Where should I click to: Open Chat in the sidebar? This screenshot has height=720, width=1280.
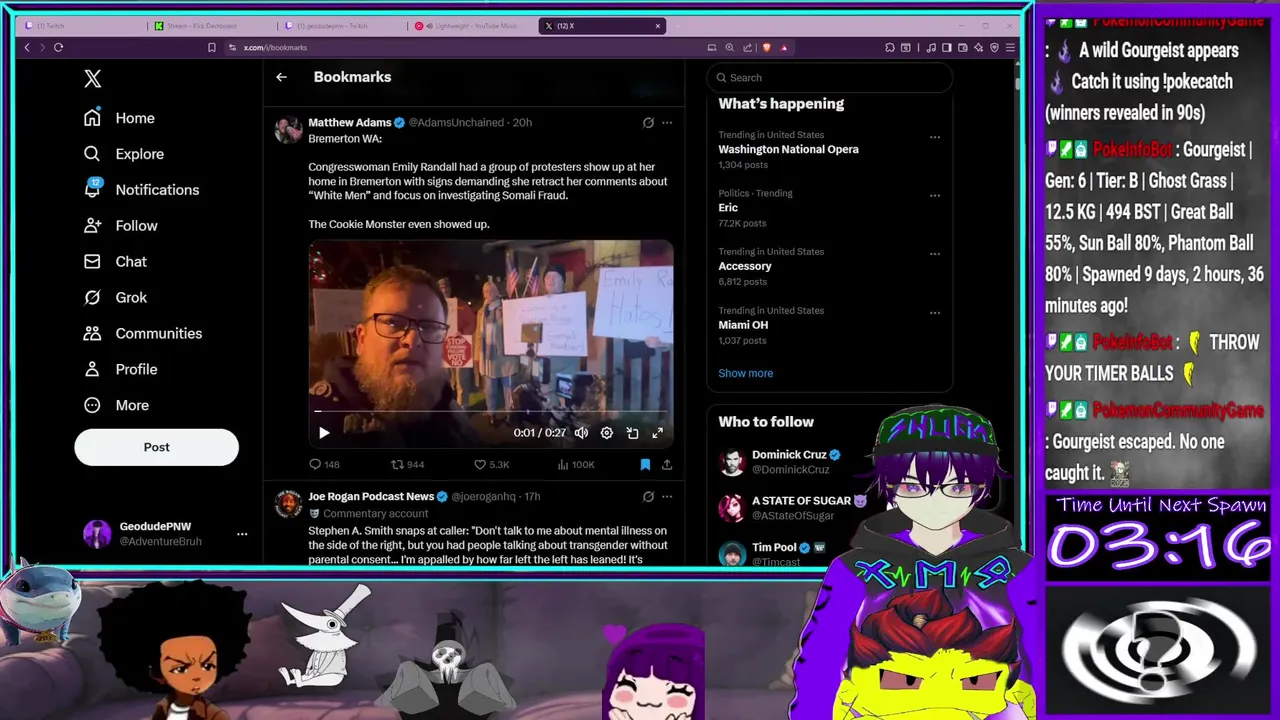click(115, 262)
